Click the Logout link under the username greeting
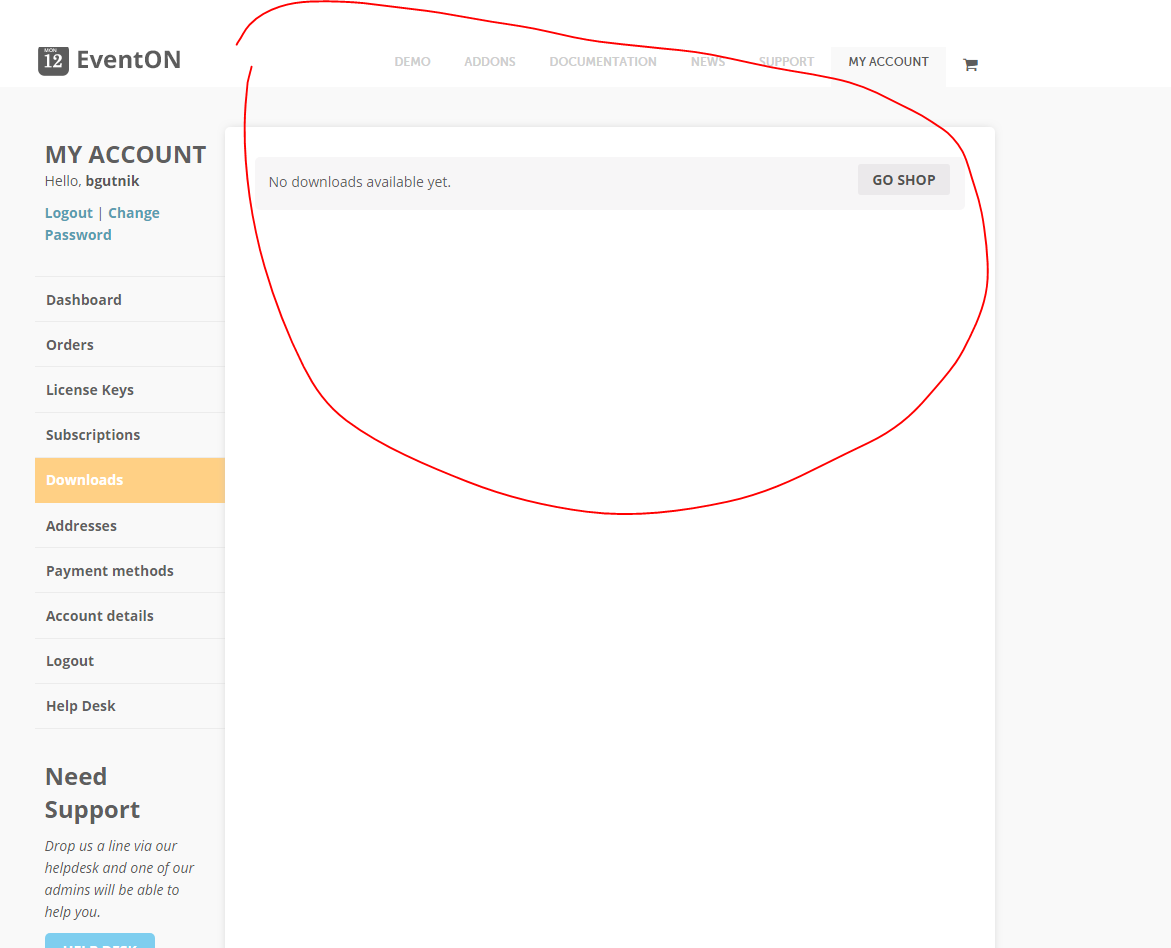Viewport: 1171px width, 948px height. tap(69, 213)
